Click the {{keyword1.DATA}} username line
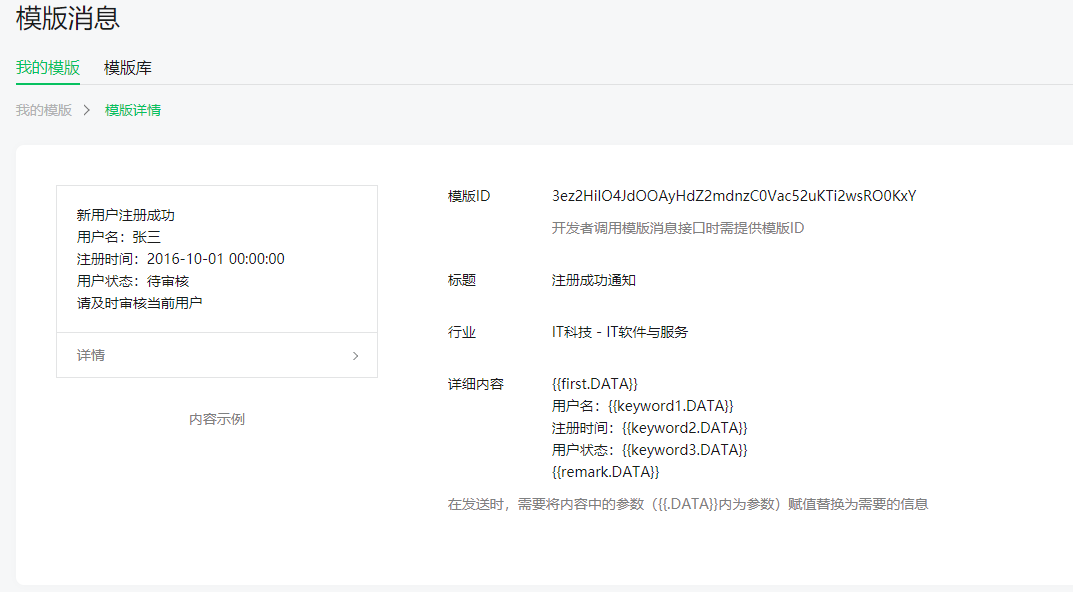The height and width of the screenshot is (592, 1073). 643,406
